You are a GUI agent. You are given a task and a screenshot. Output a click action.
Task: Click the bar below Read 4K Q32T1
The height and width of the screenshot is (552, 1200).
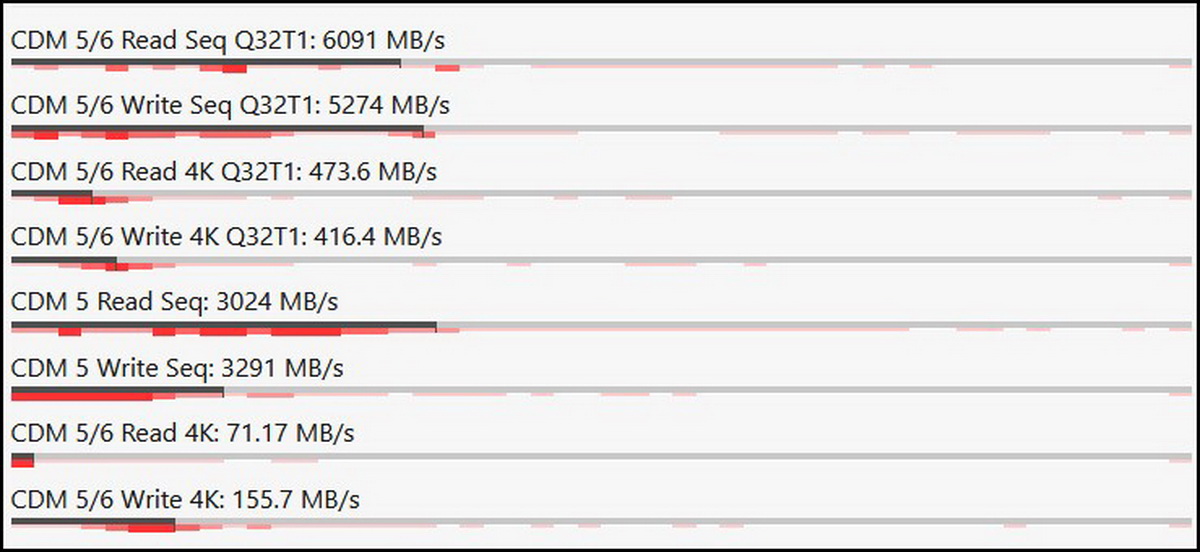pos(52,194)
